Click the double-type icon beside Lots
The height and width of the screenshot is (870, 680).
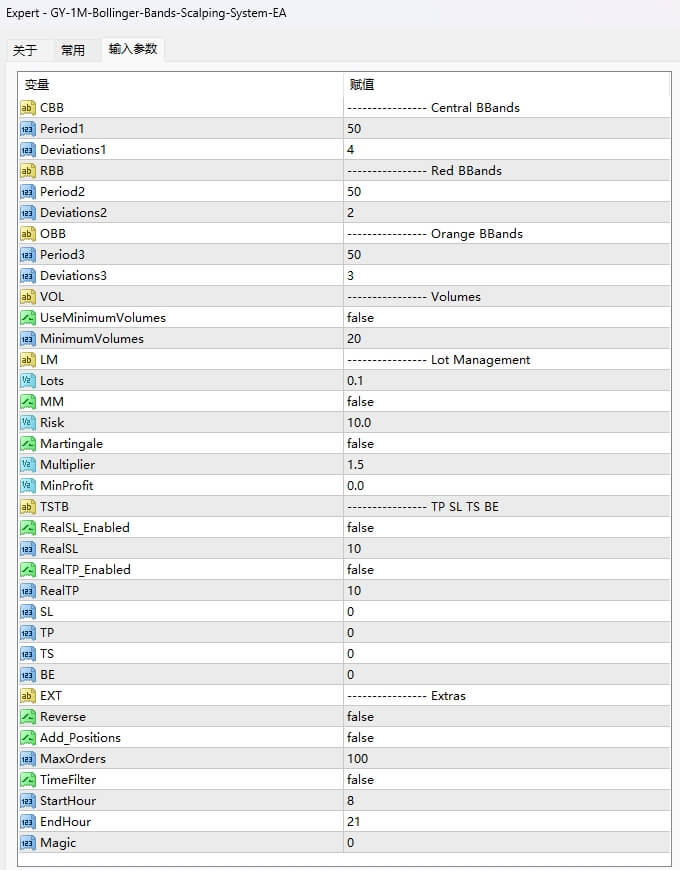(28, 380)
